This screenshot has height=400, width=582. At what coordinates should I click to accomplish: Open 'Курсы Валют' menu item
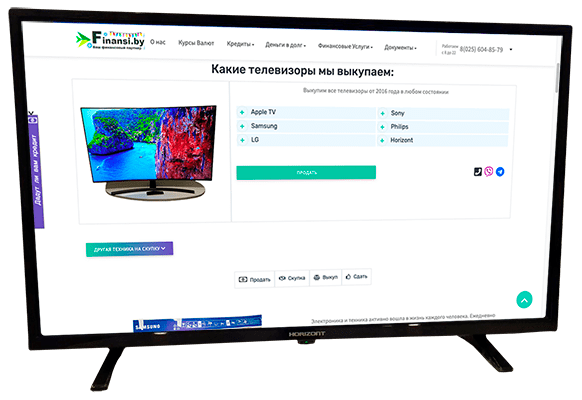click(196, 43)
